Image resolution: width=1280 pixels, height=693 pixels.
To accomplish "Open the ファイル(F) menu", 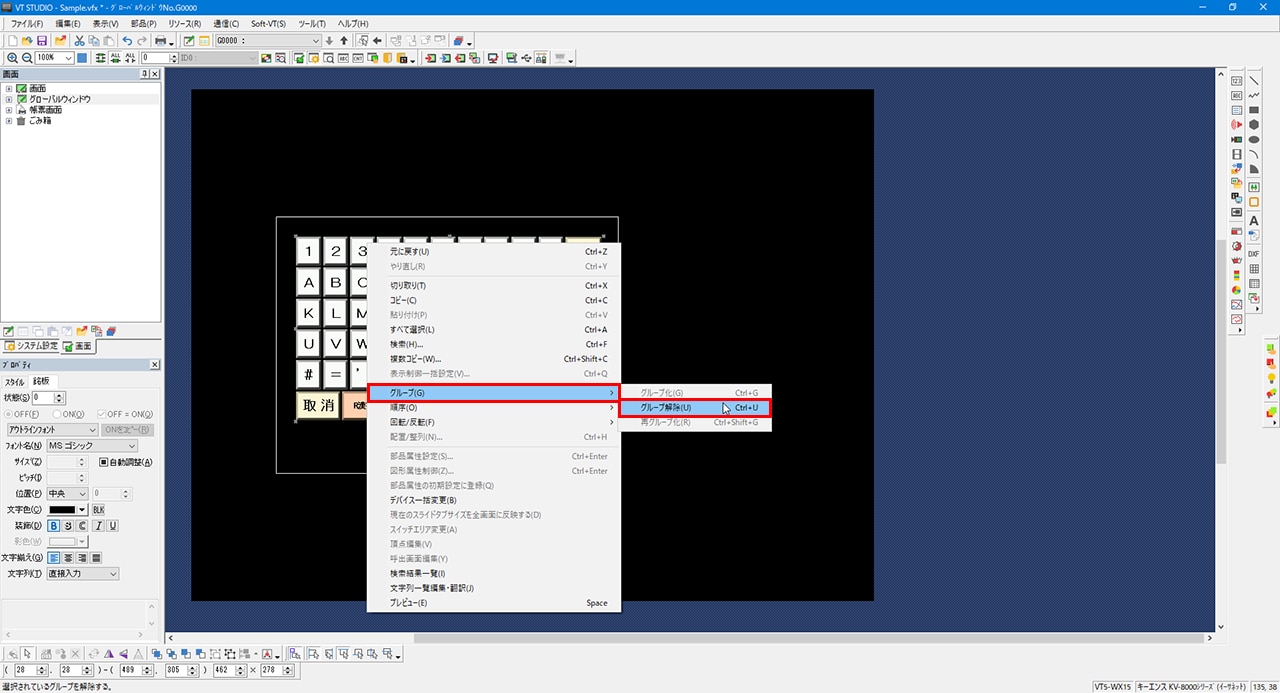I will point(27,23).
